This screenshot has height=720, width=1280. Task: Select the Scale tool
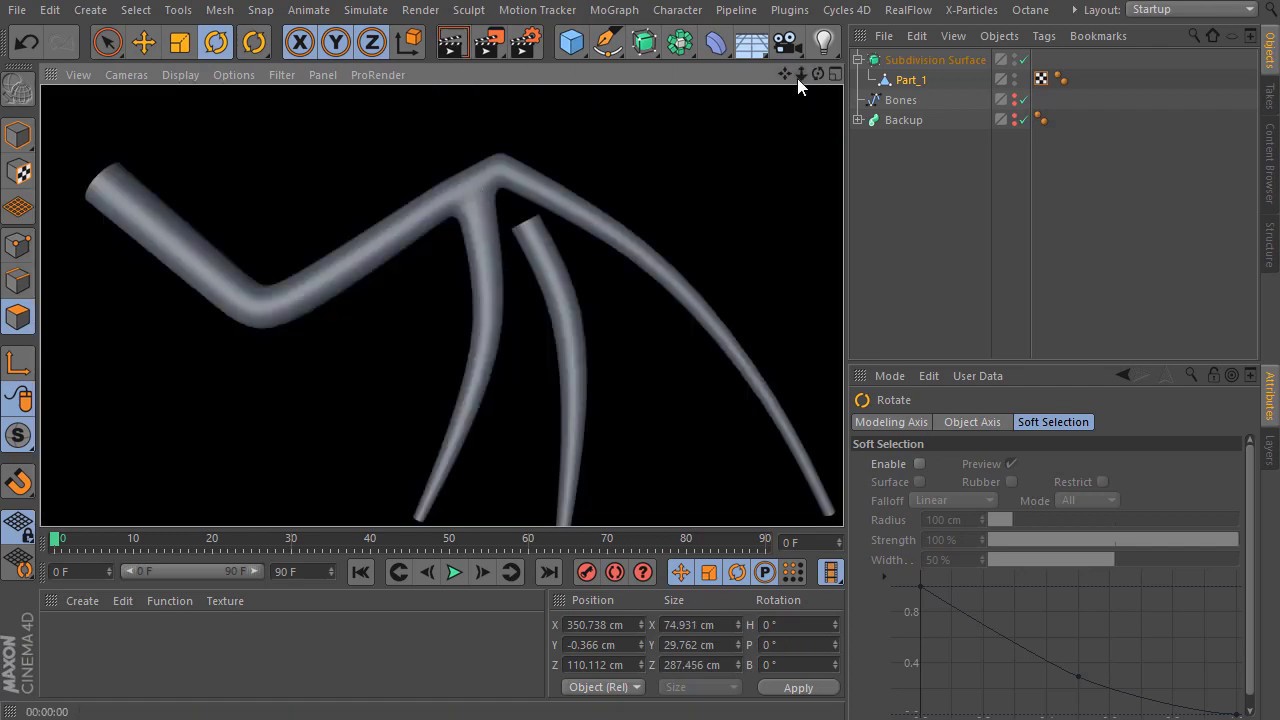(180, 42)
